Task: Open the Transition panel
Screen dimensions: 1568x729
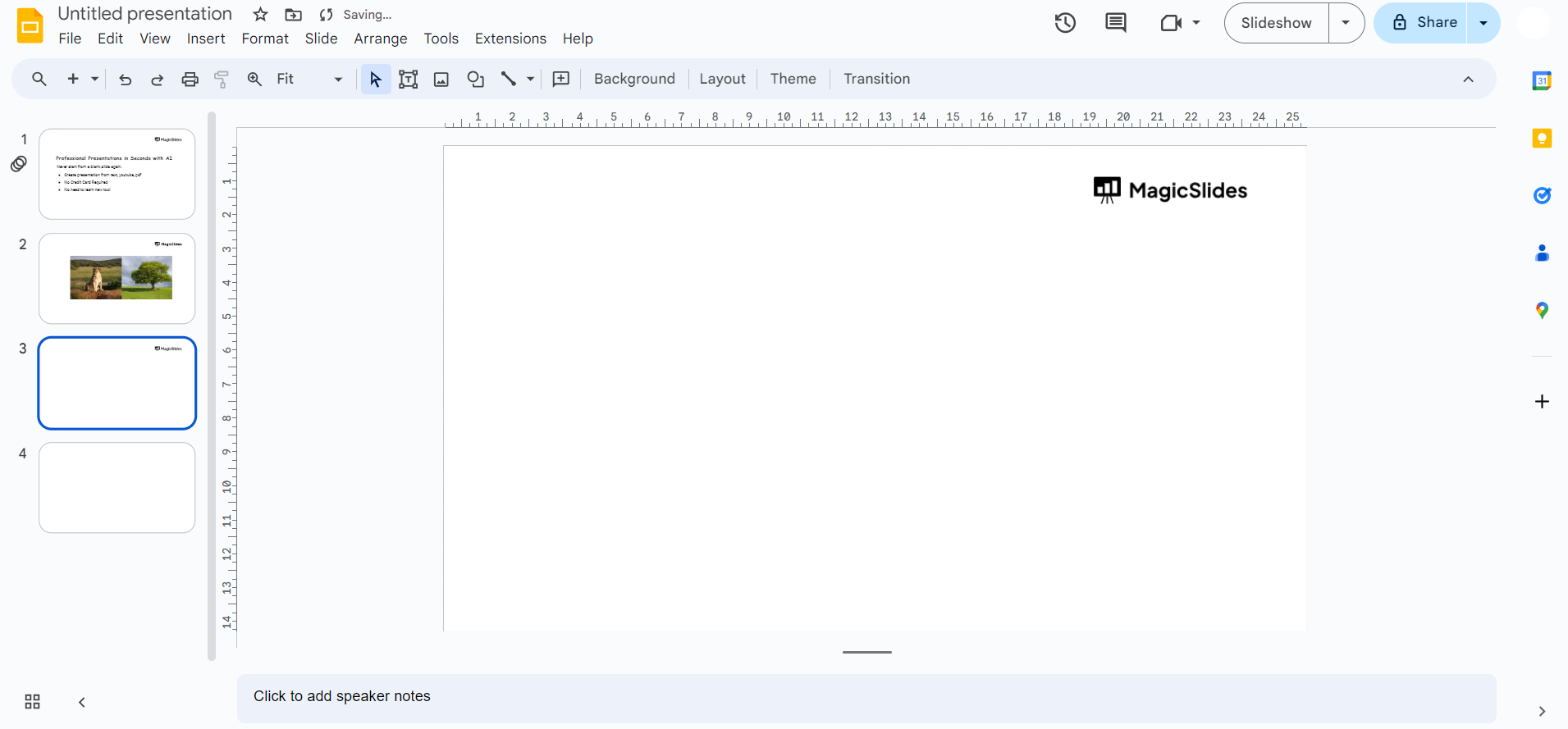Action: coord(876,79)
